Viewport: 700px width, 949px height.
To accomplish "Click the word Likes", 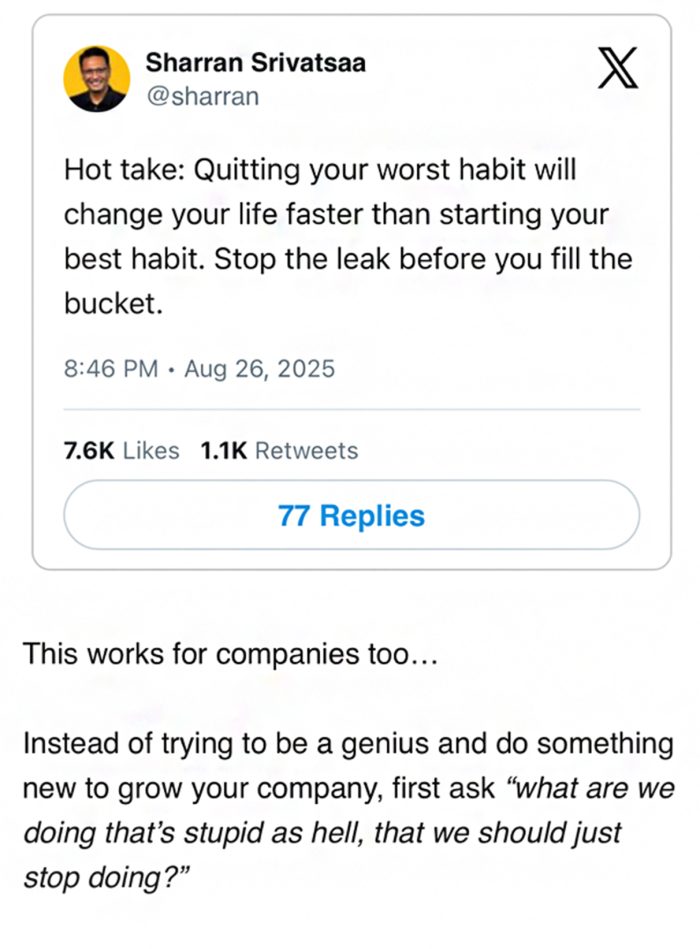I will click(x=151, y=451).
